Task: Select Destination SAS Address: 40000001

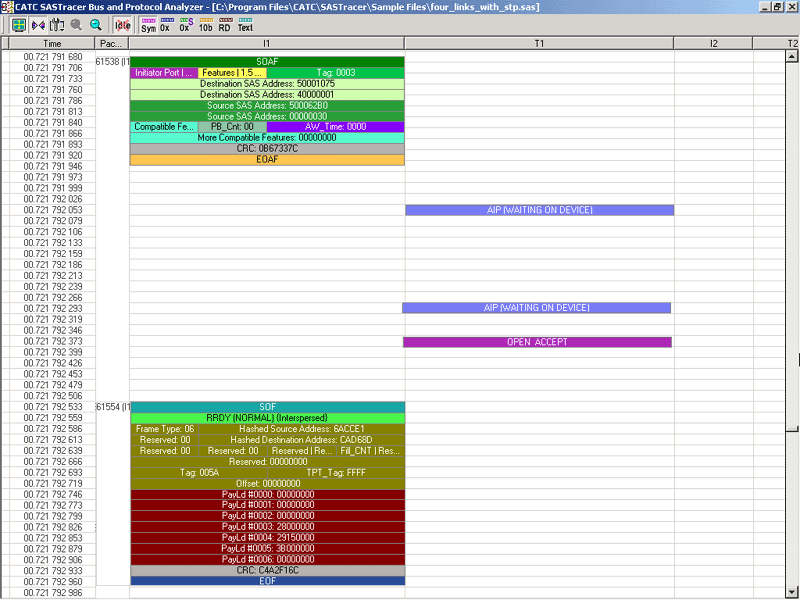Action: point(267,94)
